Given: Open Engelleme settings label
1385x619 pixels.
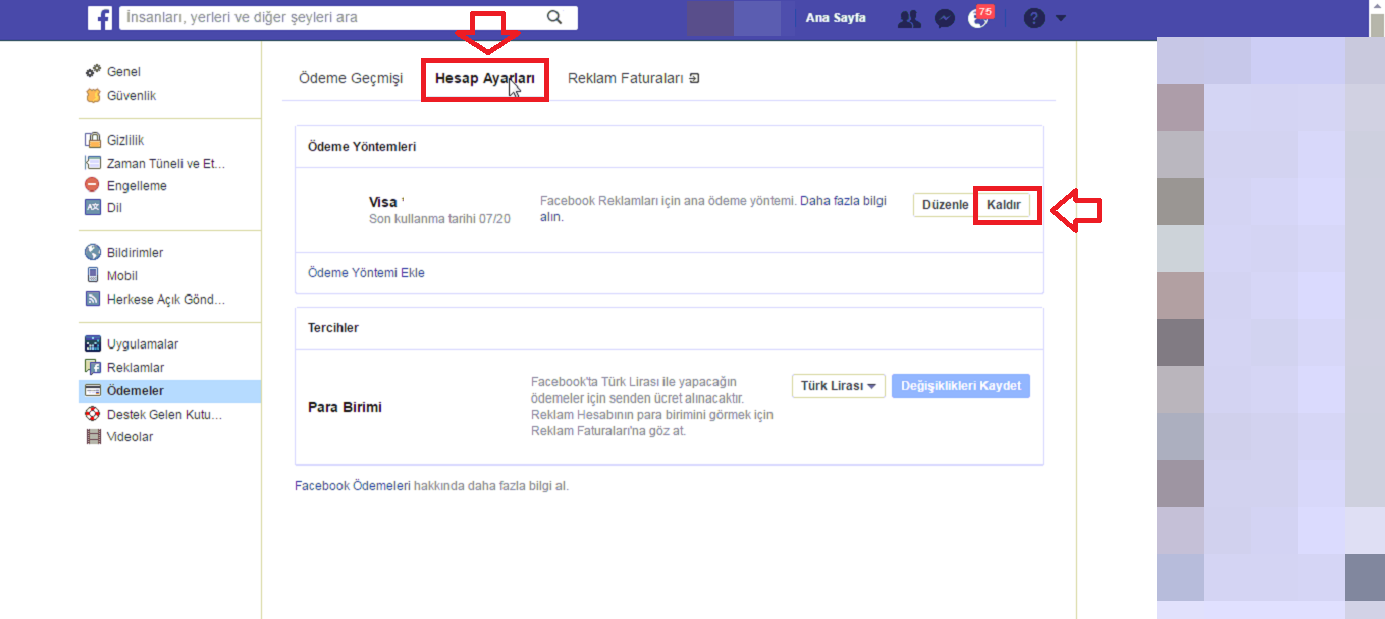Looking at the screenshot, I should click(x=137, y=185).
